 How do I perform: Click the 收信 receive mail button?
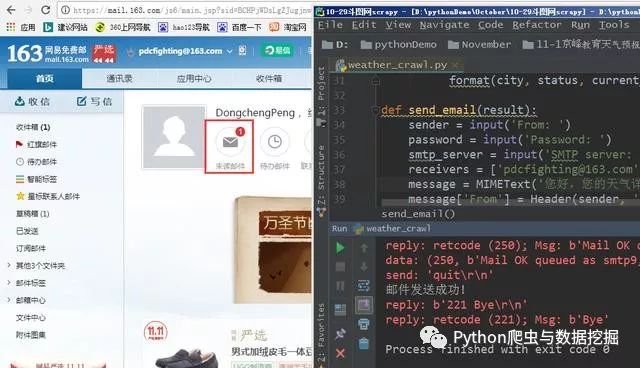click(32, 102)
